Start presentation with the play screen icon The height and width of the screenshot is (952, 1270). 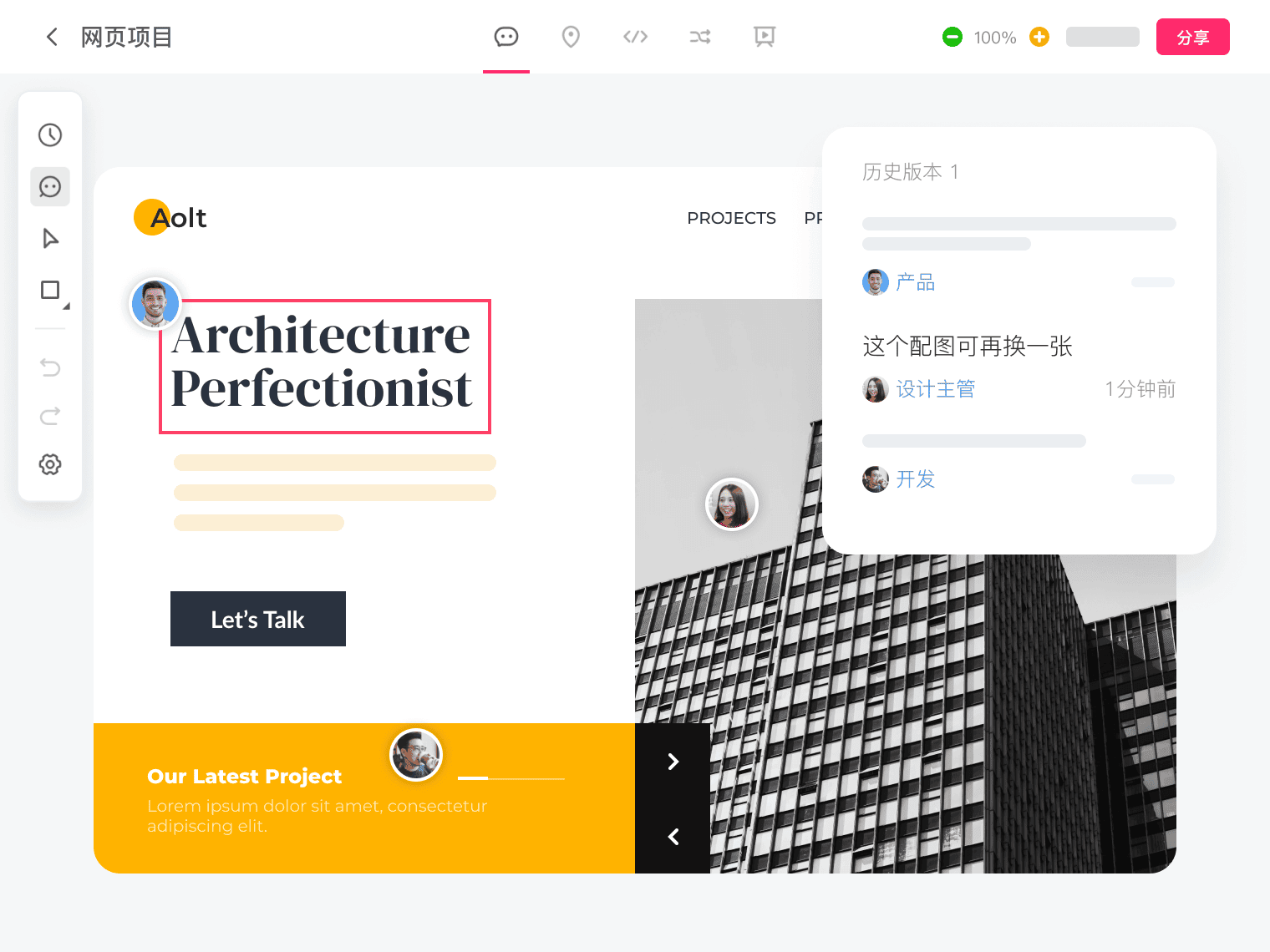click(x=765, y=37)
